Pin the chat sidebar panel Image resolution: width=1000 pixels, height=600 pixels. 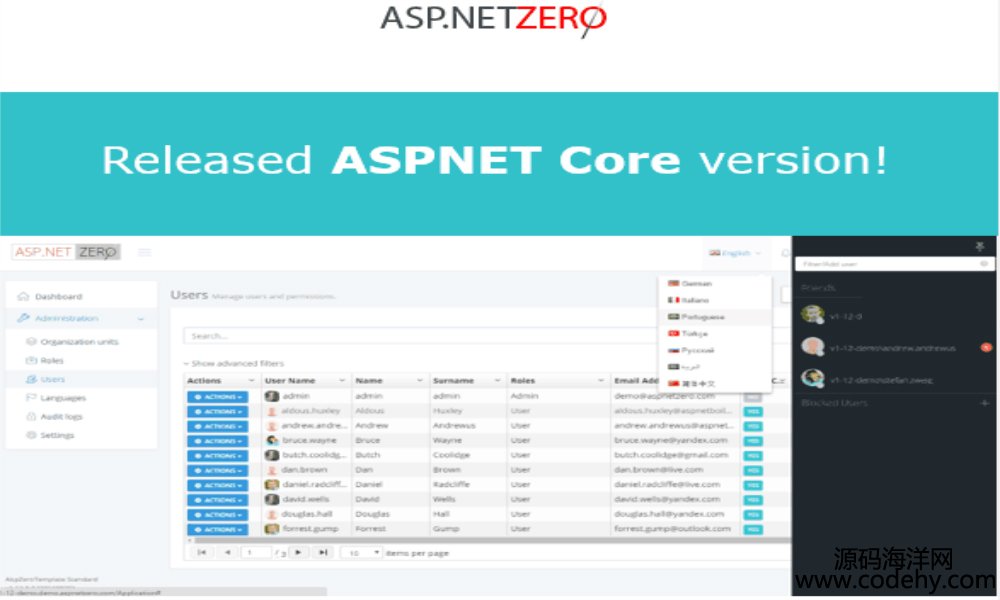980,246
